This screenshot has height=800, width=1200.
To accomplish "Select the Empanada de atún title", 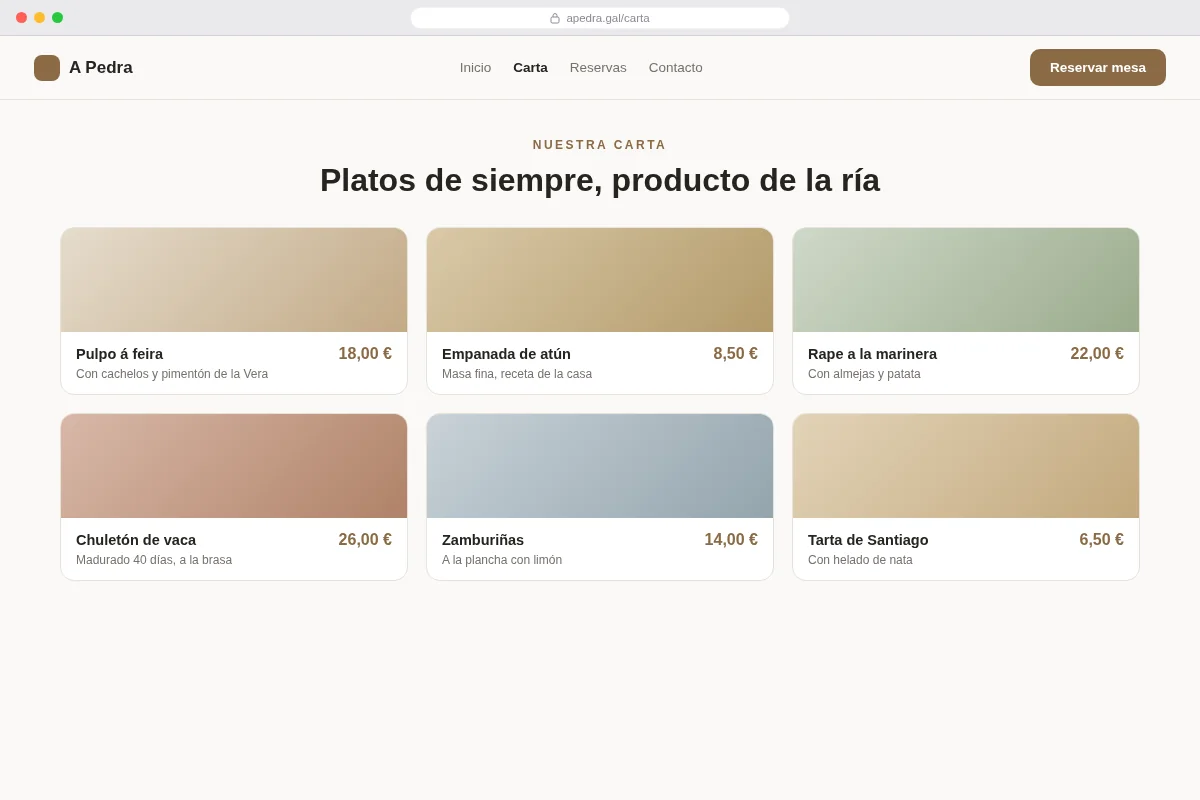I will [506, 354].
